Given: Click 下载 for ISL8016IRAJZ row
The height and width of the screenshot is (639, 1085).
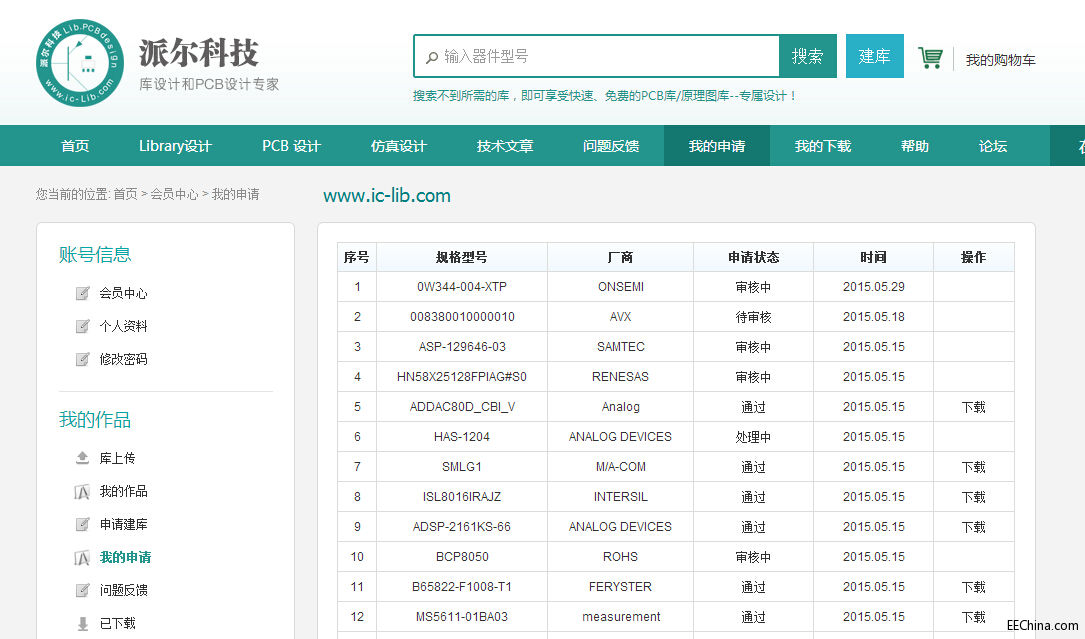Looking at the screenshot, I should 974,497.
